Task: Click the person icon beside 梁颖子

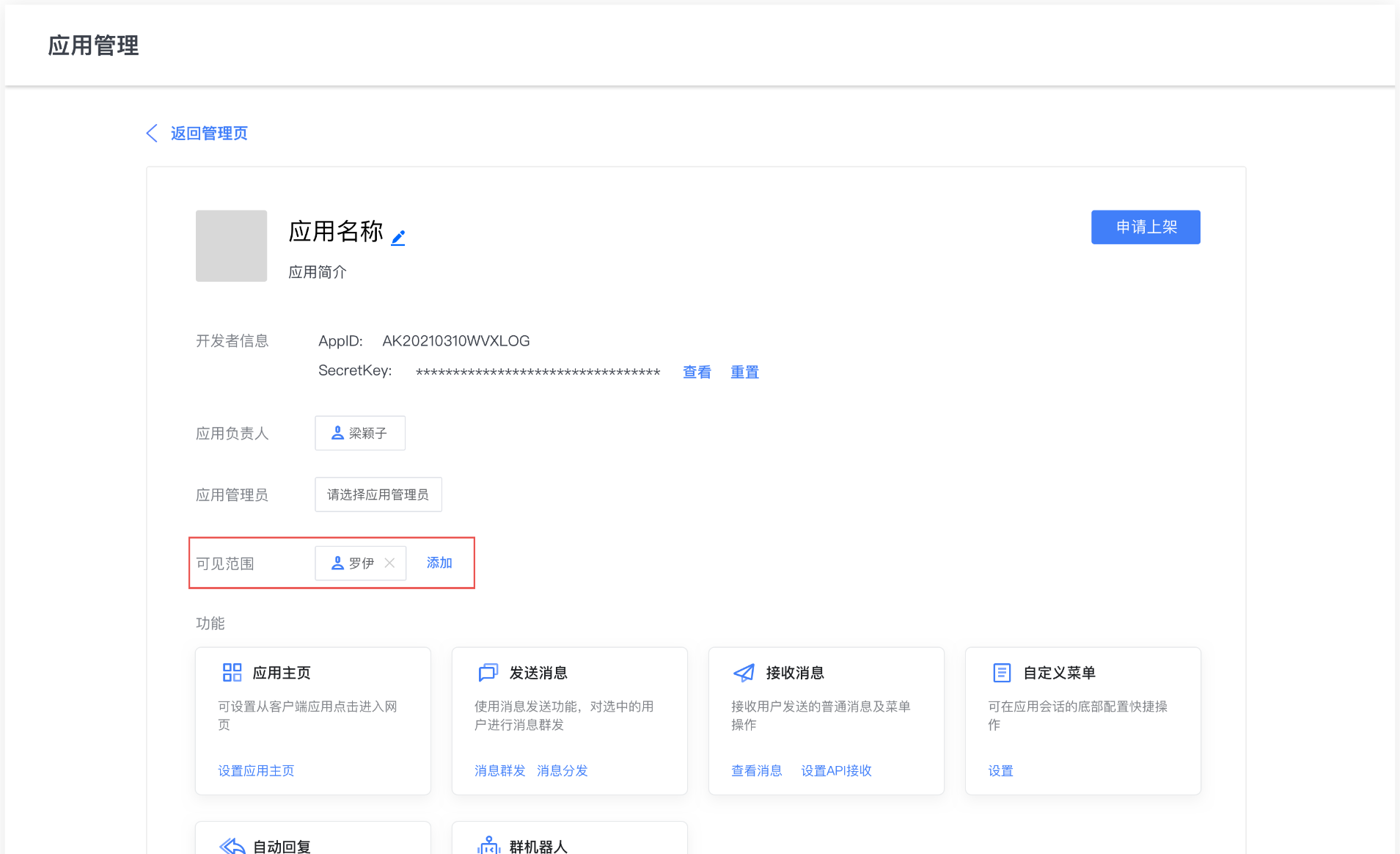Action: click(338, 433)
